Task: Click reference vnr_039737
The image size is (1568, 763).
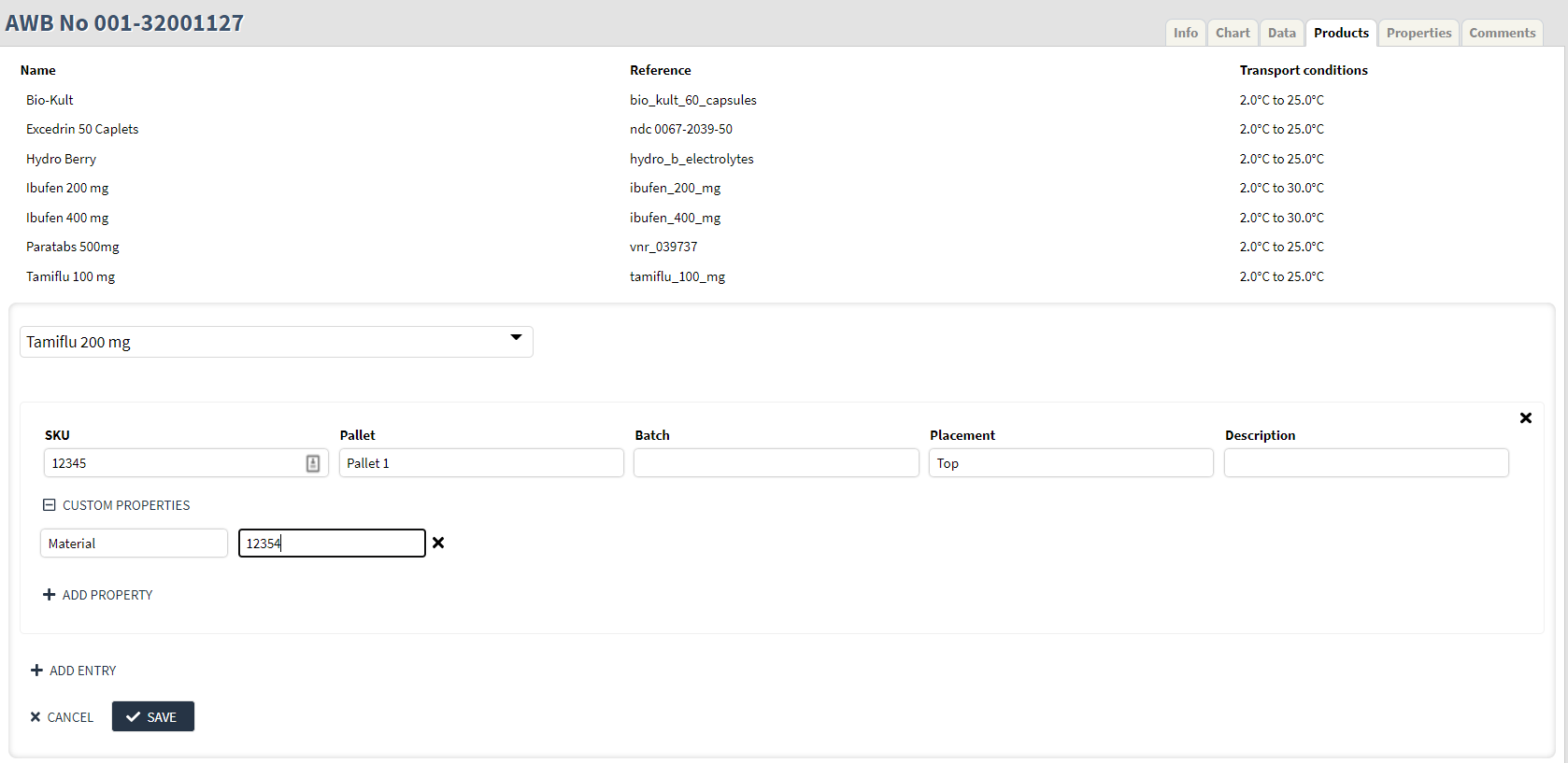Action: 663,247
